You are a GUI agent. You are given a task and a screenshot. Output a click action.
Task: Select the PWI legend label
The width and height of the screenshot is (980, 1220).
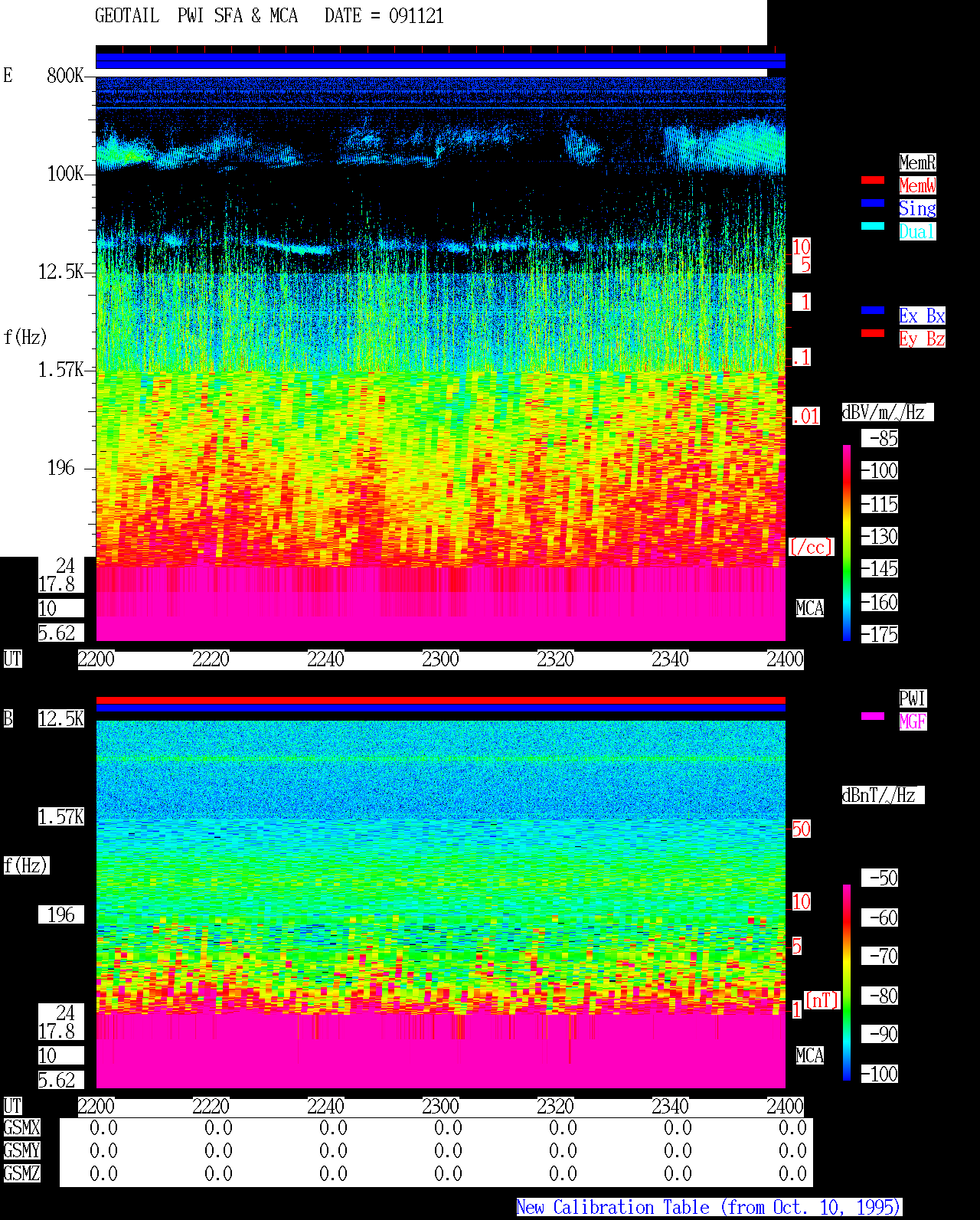913,698
